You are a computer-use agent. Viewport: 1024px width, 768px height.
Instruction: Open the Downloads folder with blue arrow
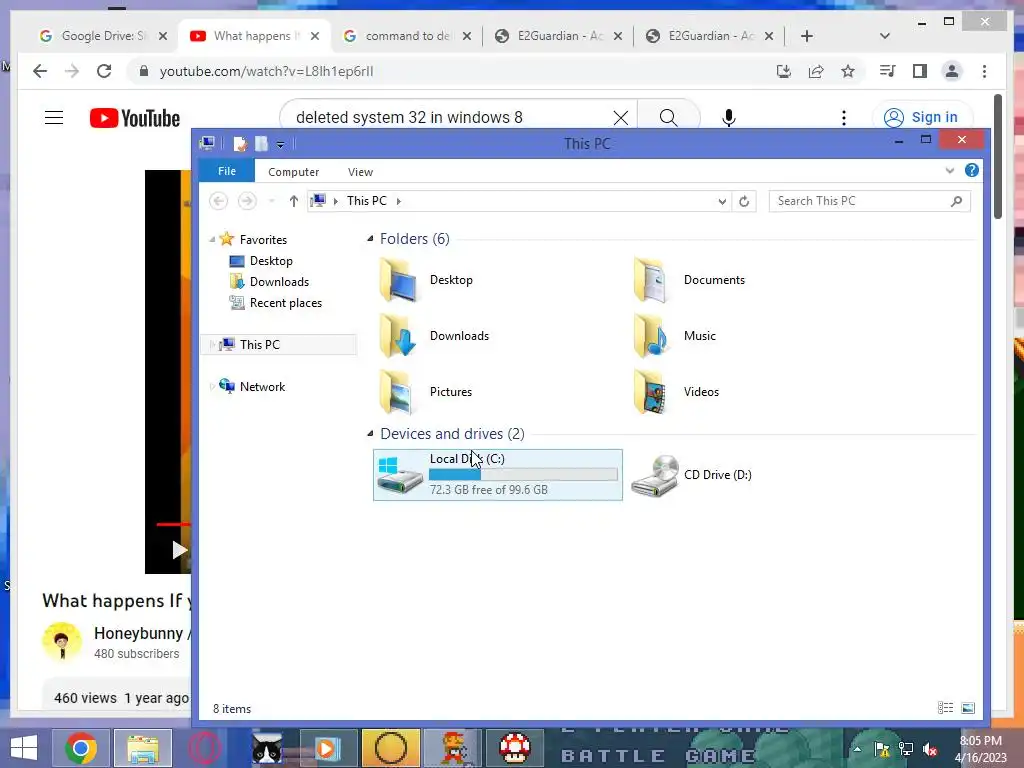click(x=434, y=336)
